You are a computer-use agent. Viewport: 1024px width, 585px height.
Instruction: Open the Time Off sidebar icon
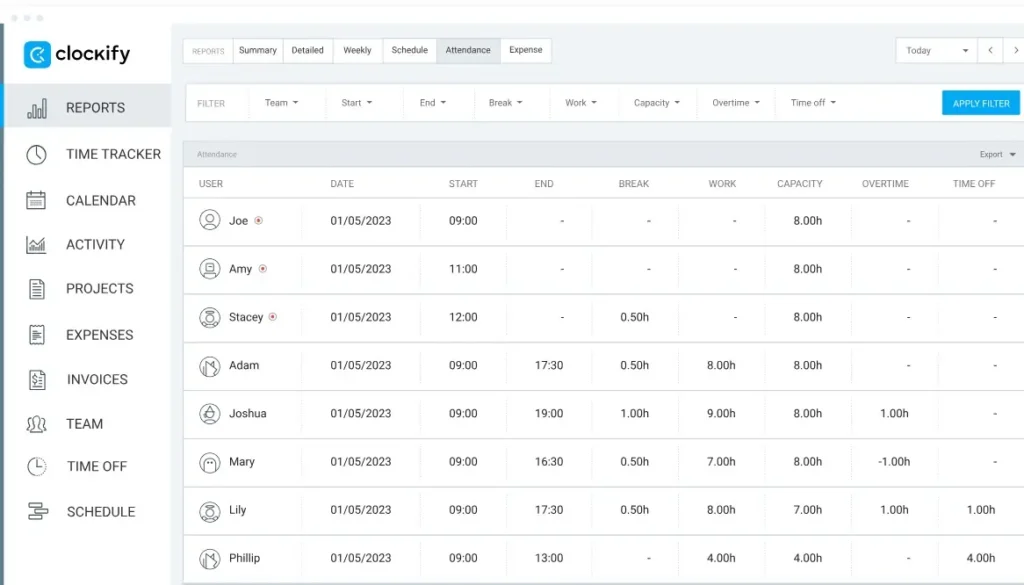[x=37, y=466]
